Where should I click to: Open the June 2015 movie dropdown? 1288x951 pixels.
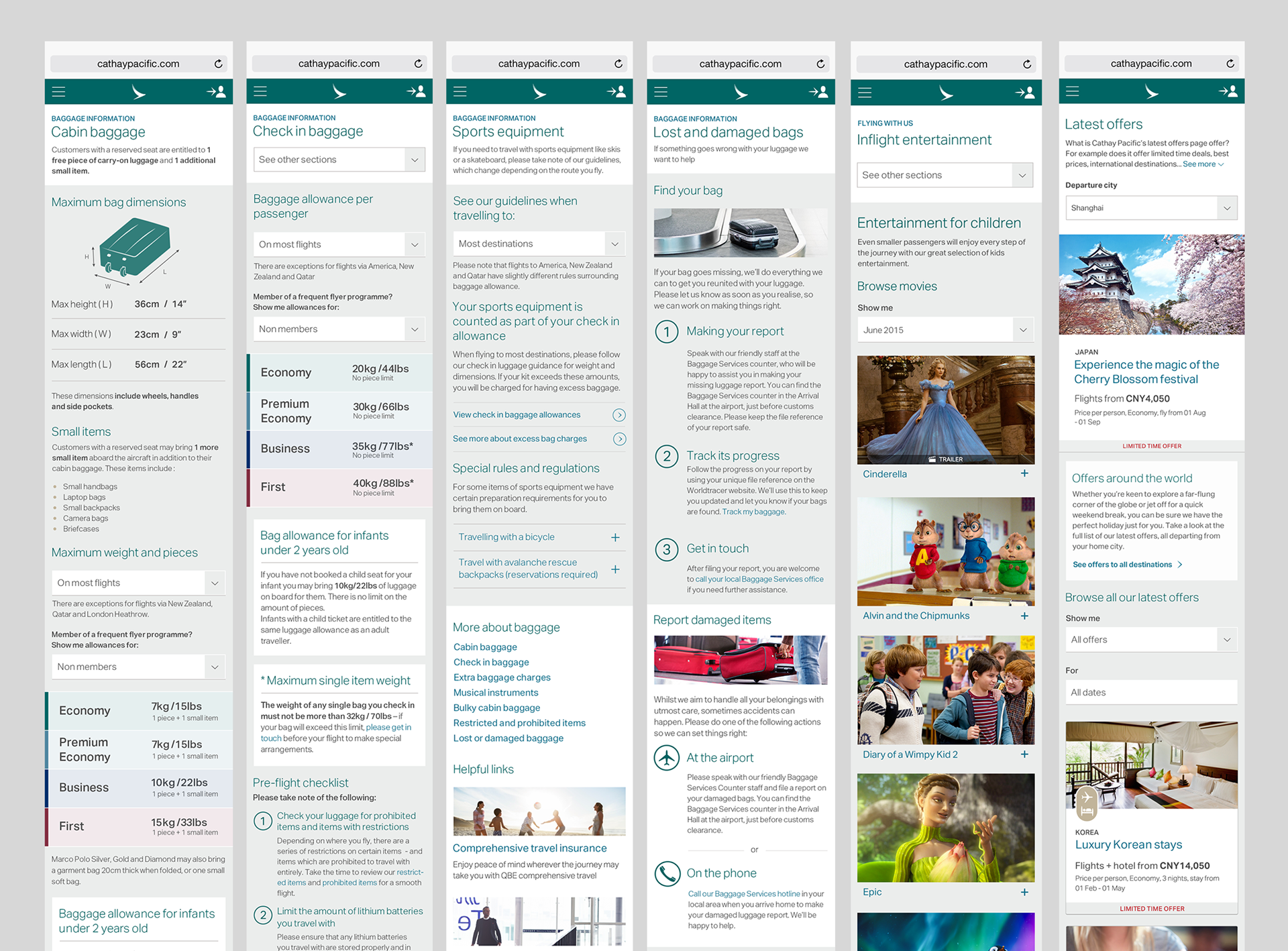click(x=945, y=330)
